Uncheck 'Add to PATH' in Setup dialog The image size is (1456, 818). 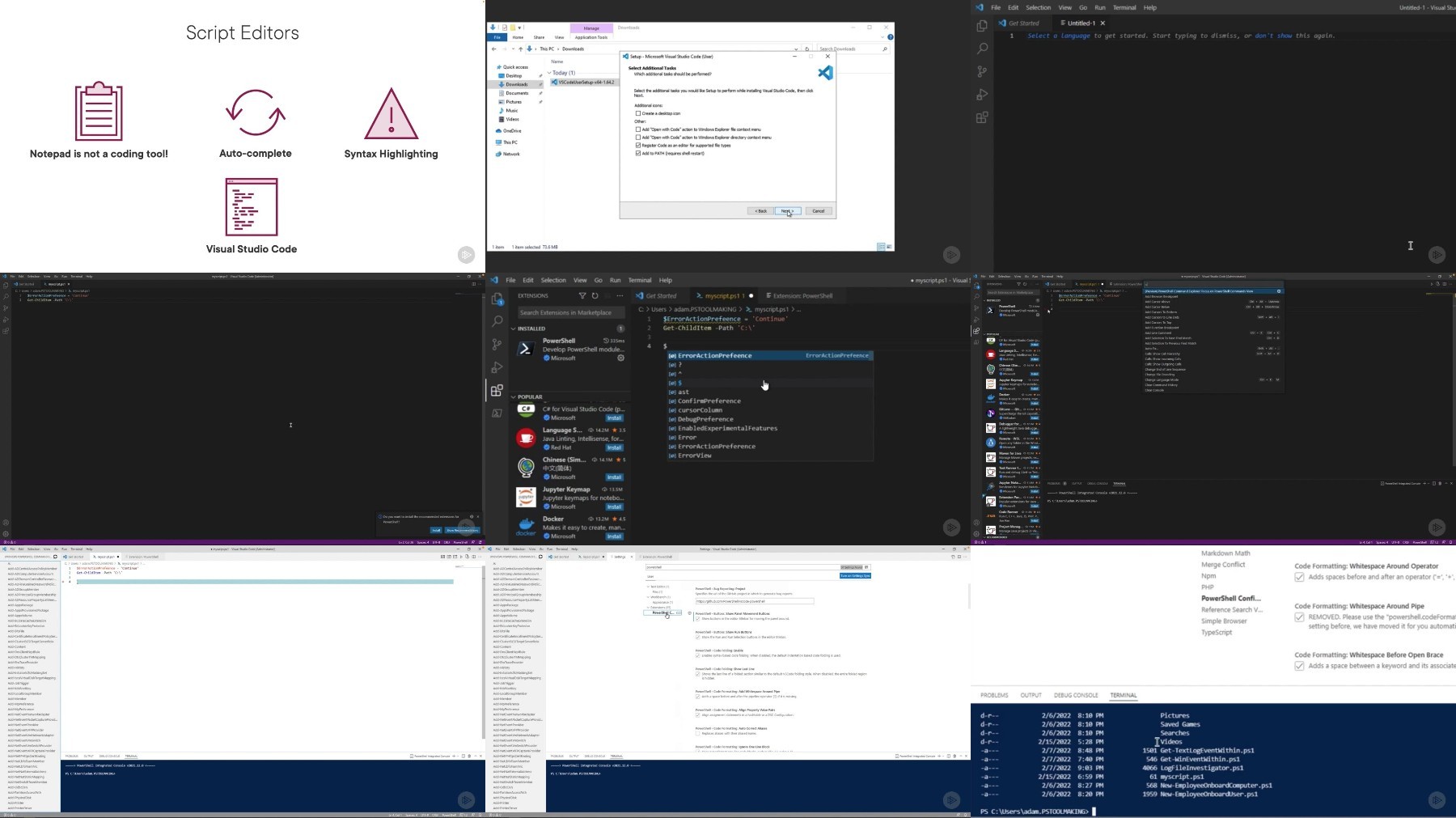[x=638, y=153]
